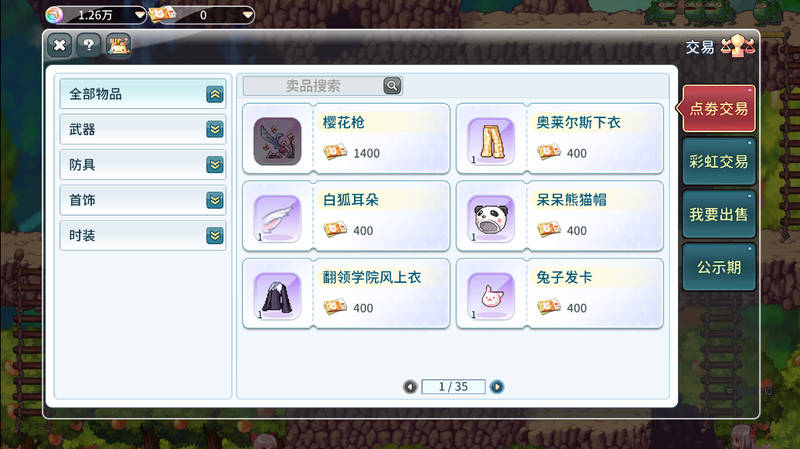Viewport: 800px width, 449px height.
Task: Switch to the 彩虹交易 tab
Action: pos(718,162)
